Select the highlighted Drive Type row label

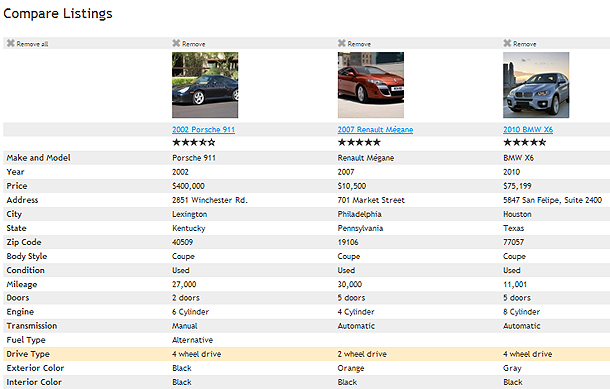[28, 354]
